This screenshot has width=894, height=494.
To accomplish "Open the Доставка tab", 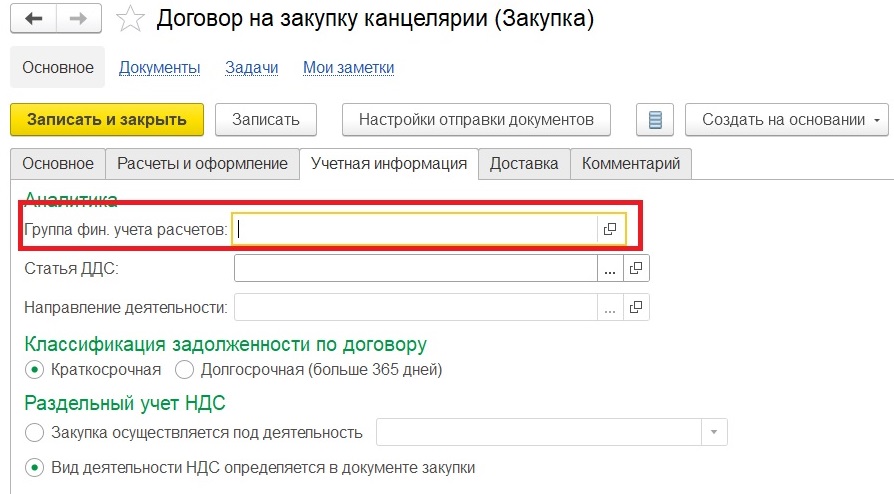I will point(524,164).
